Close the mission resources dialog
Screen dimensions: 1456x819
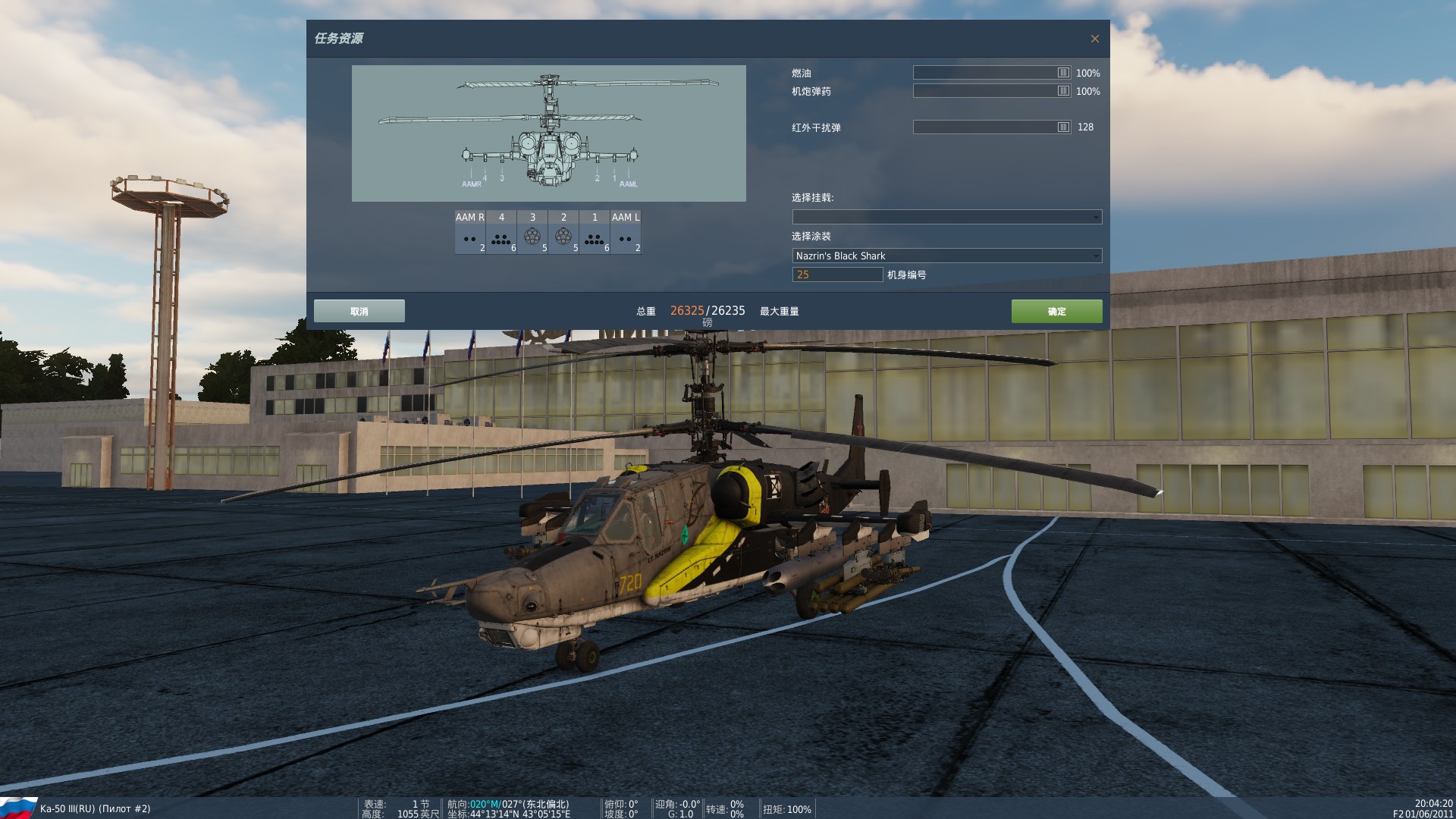pos(1094,39)
